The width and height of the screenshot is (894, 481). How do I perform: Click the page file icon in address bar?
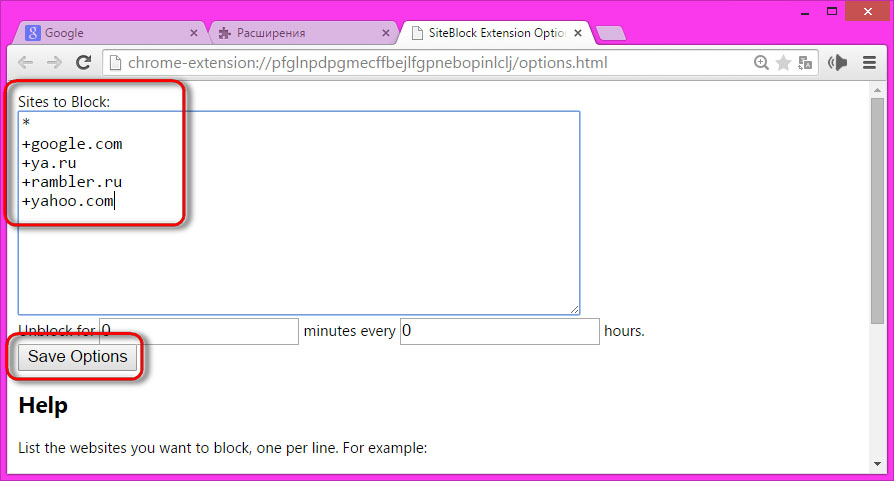tap(115, 63)
